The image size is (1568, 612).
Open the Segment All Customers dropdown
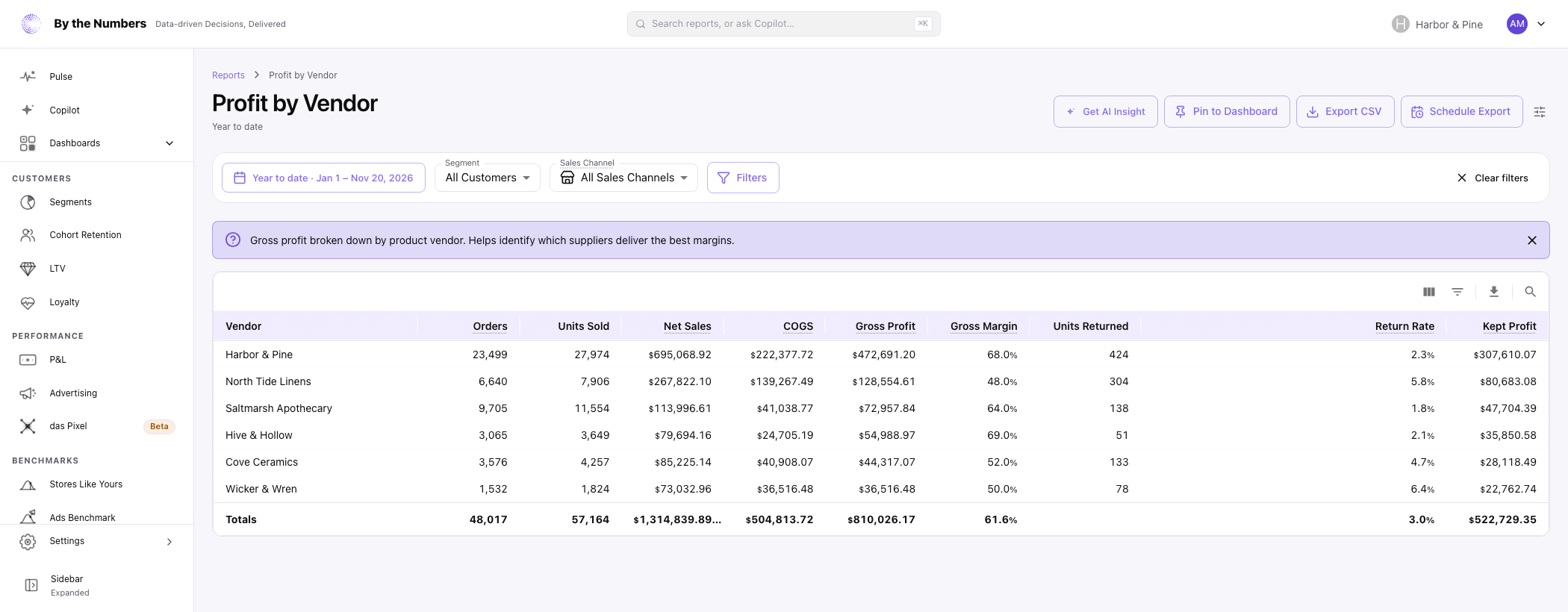pos(488,178)
